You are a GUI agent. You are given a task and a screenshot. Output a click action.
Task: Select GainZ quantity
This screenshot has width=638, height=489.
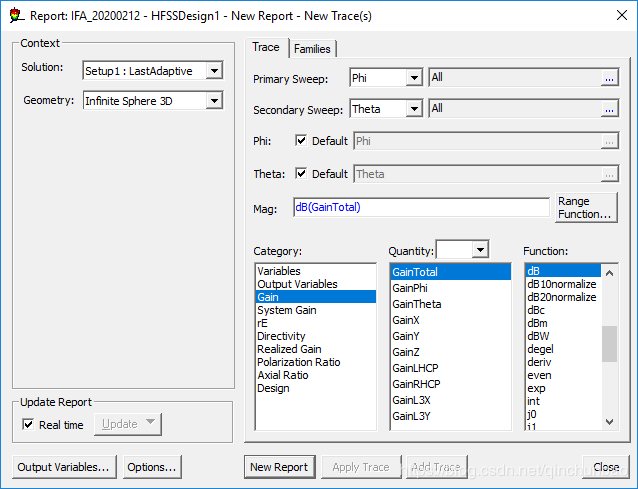coord(451,352)
